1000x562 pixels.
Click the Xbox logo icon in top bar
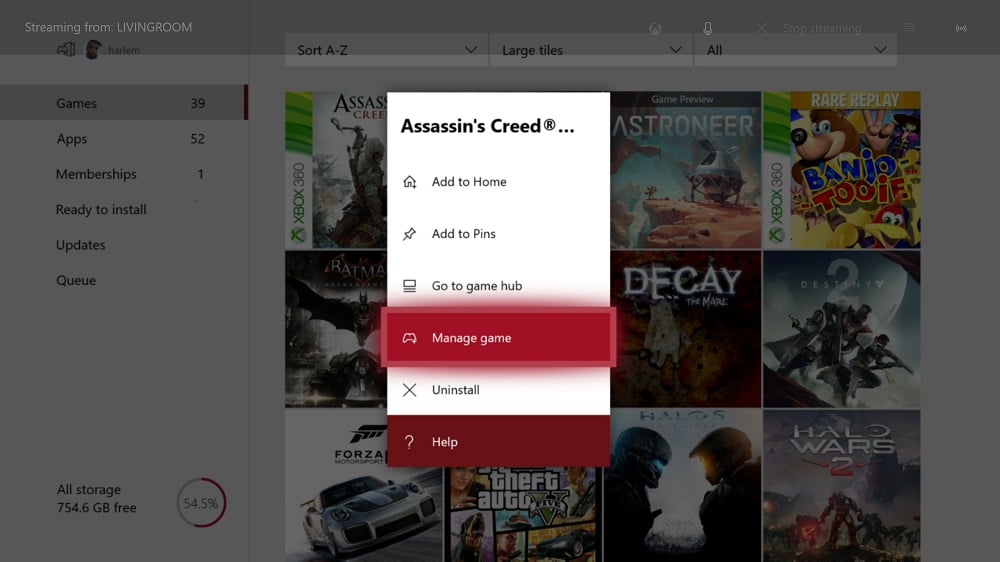point(655,28)
